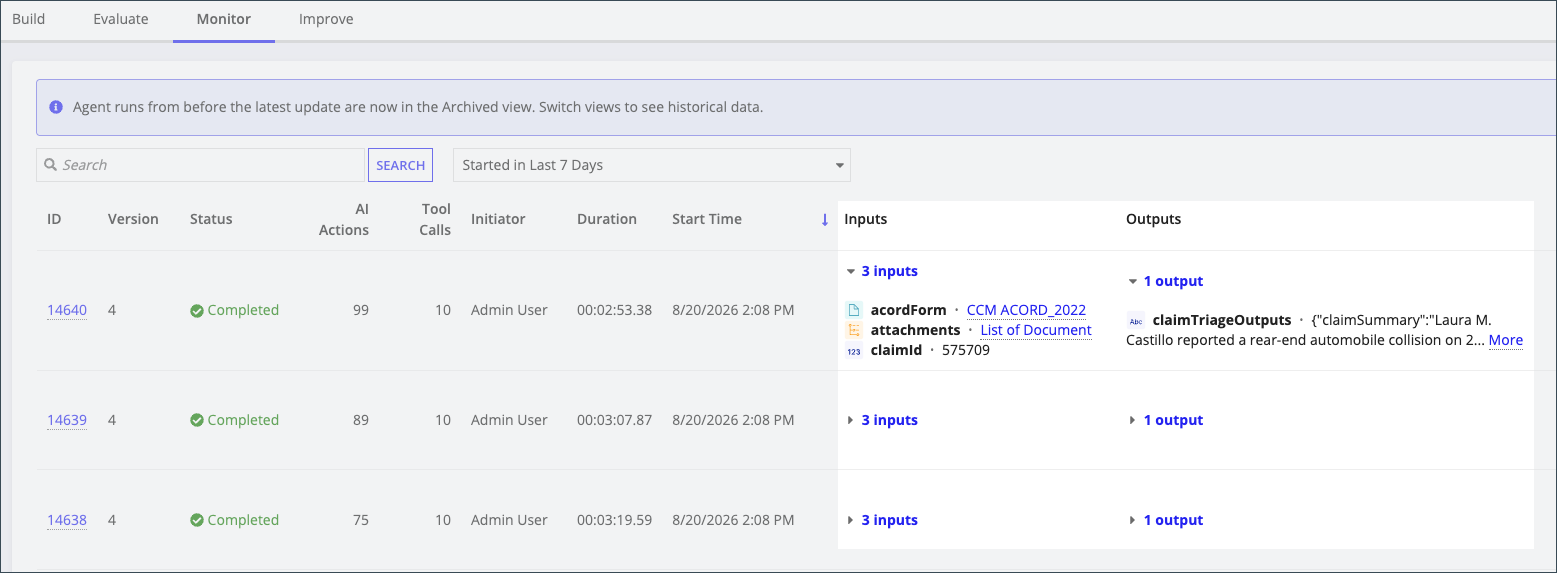Click the document icon beside acordForm

tap(854, 310)
